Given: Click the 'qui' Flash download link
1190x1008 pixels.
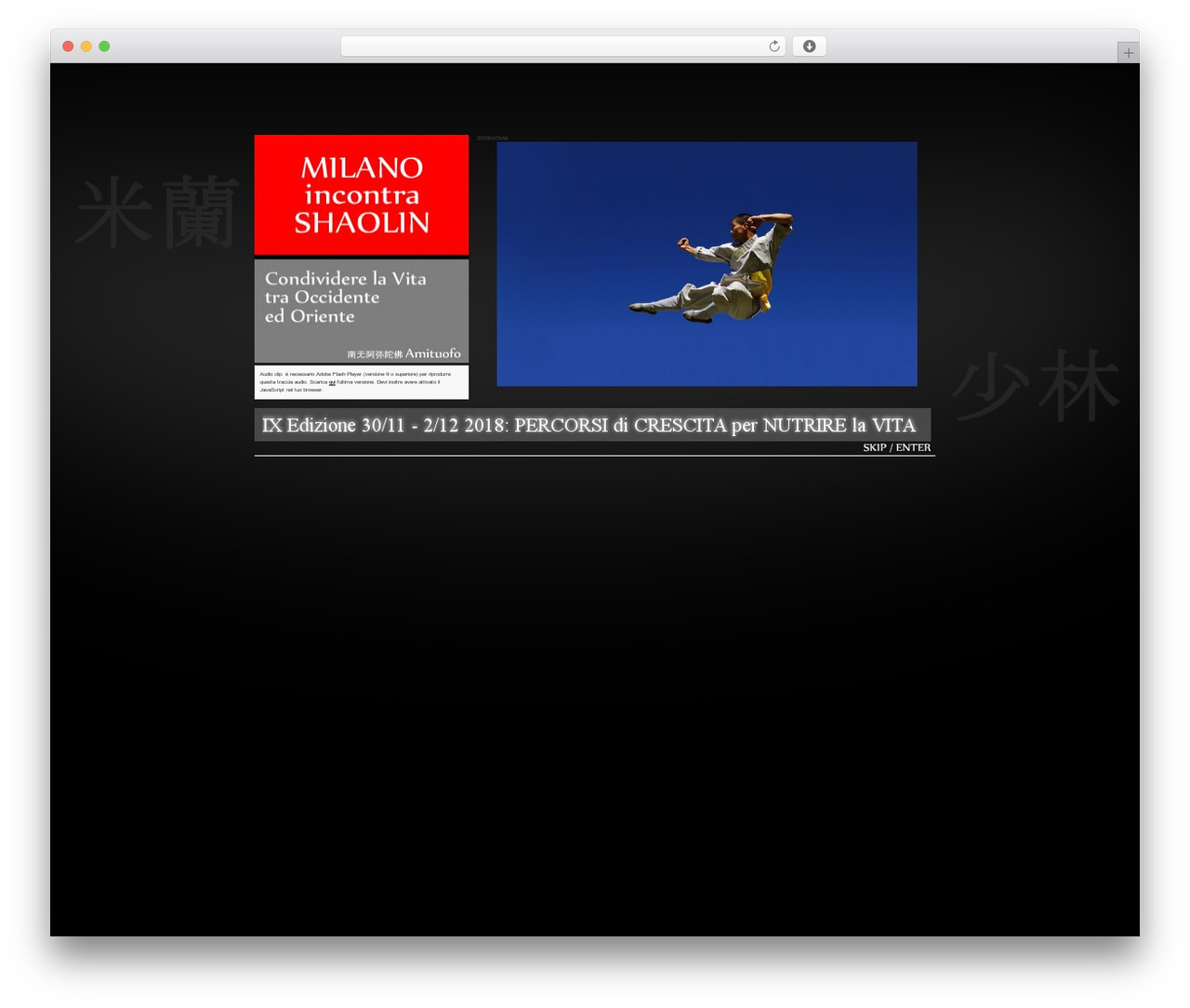Looking at the screenshot, I should [332, 382].
